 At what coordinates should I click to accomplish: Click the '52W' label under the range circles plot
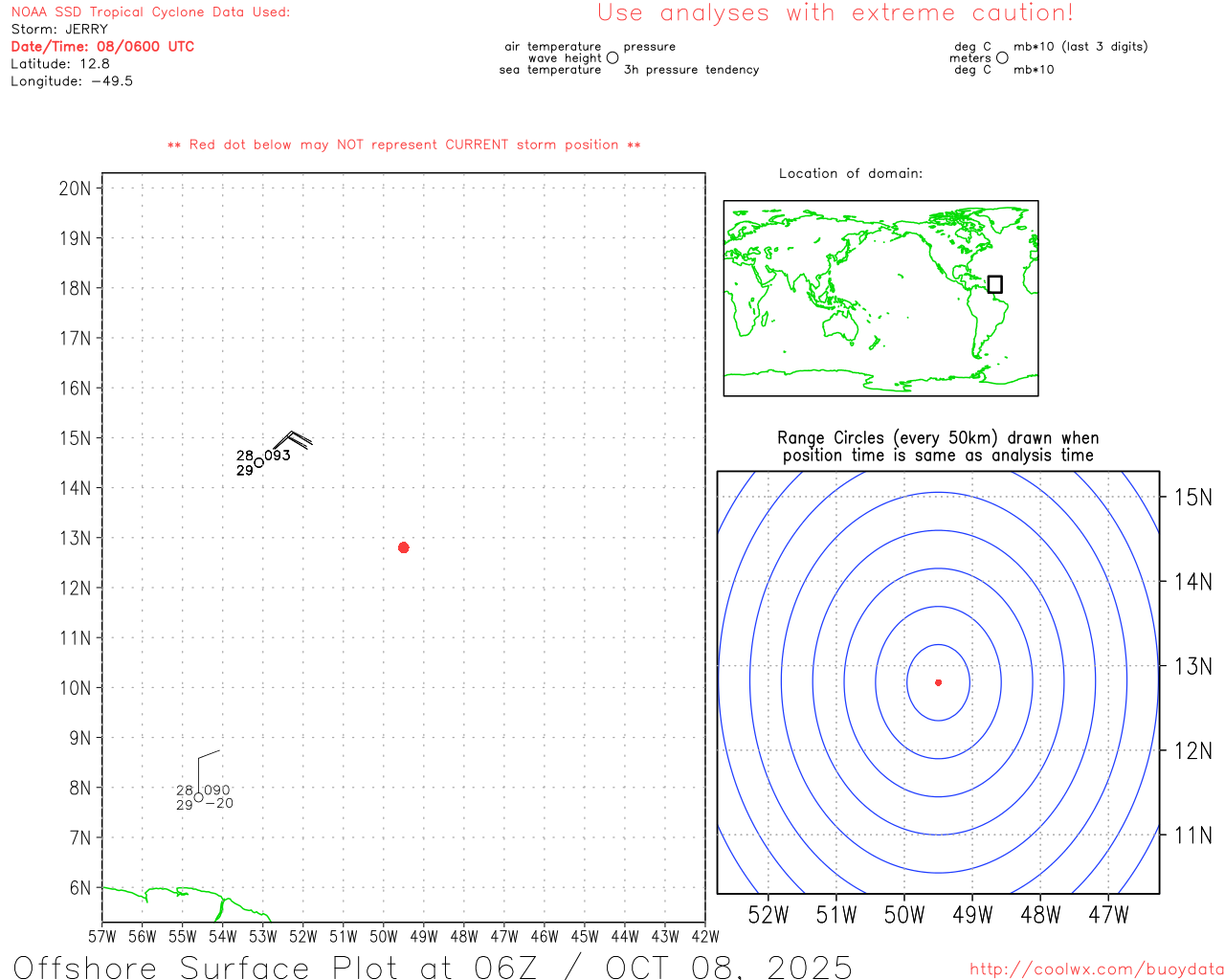pyautogui.click(x=768, y=916)
